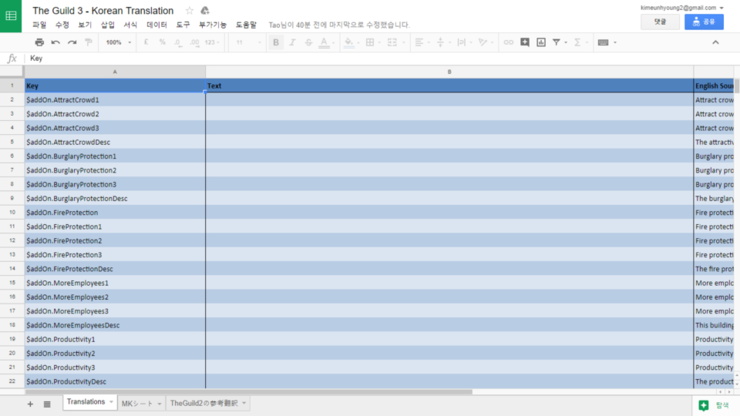This screenshot has height=416, width=740.
Task: Click the 댓글 comments button
Action: click(x=660, y=22)
